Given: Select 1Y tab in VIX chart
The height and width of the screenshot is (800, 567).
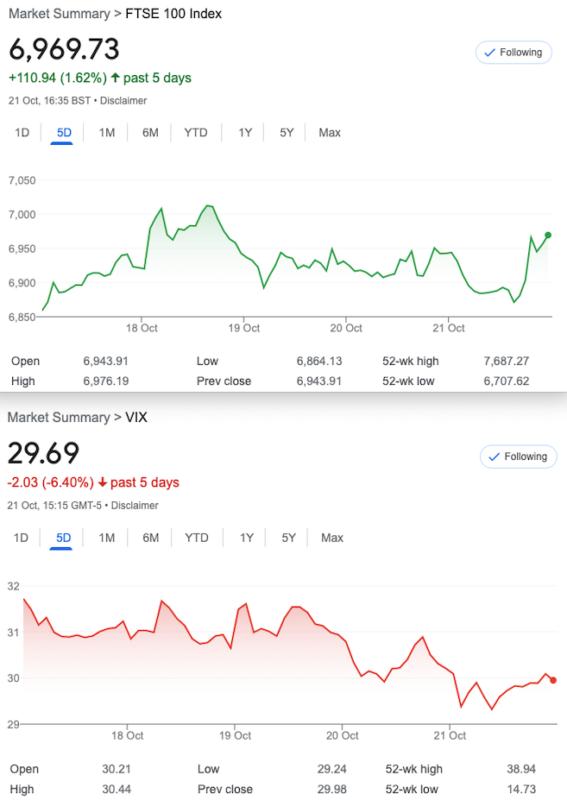Looking at the screenshot, I should click(246, 538).
